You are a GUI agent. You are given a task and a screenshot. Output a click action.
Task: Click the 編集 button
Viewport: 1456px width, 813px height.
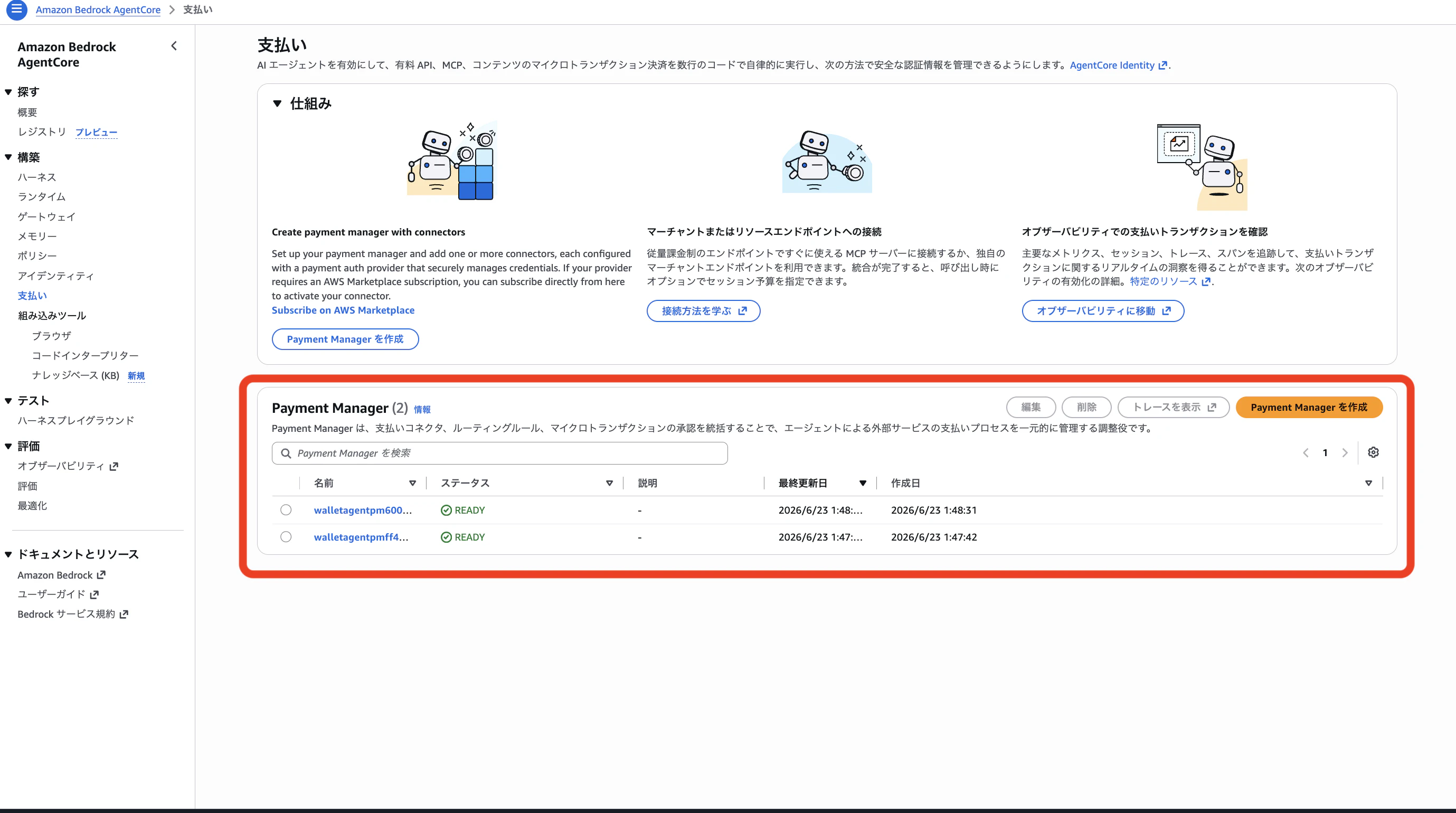click(x=1030, y=407)
